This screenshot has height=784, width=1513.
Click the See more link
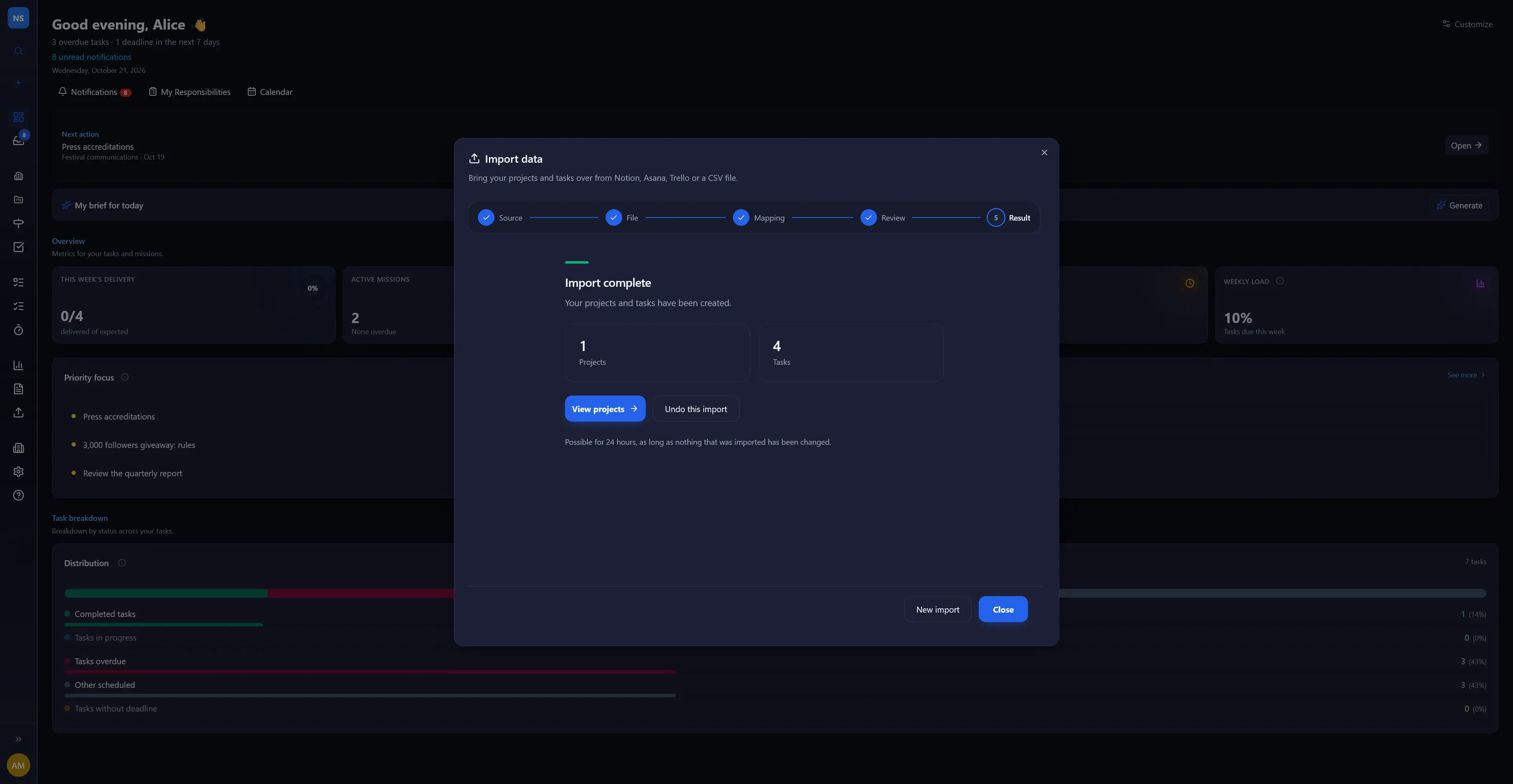[1465, 375]
